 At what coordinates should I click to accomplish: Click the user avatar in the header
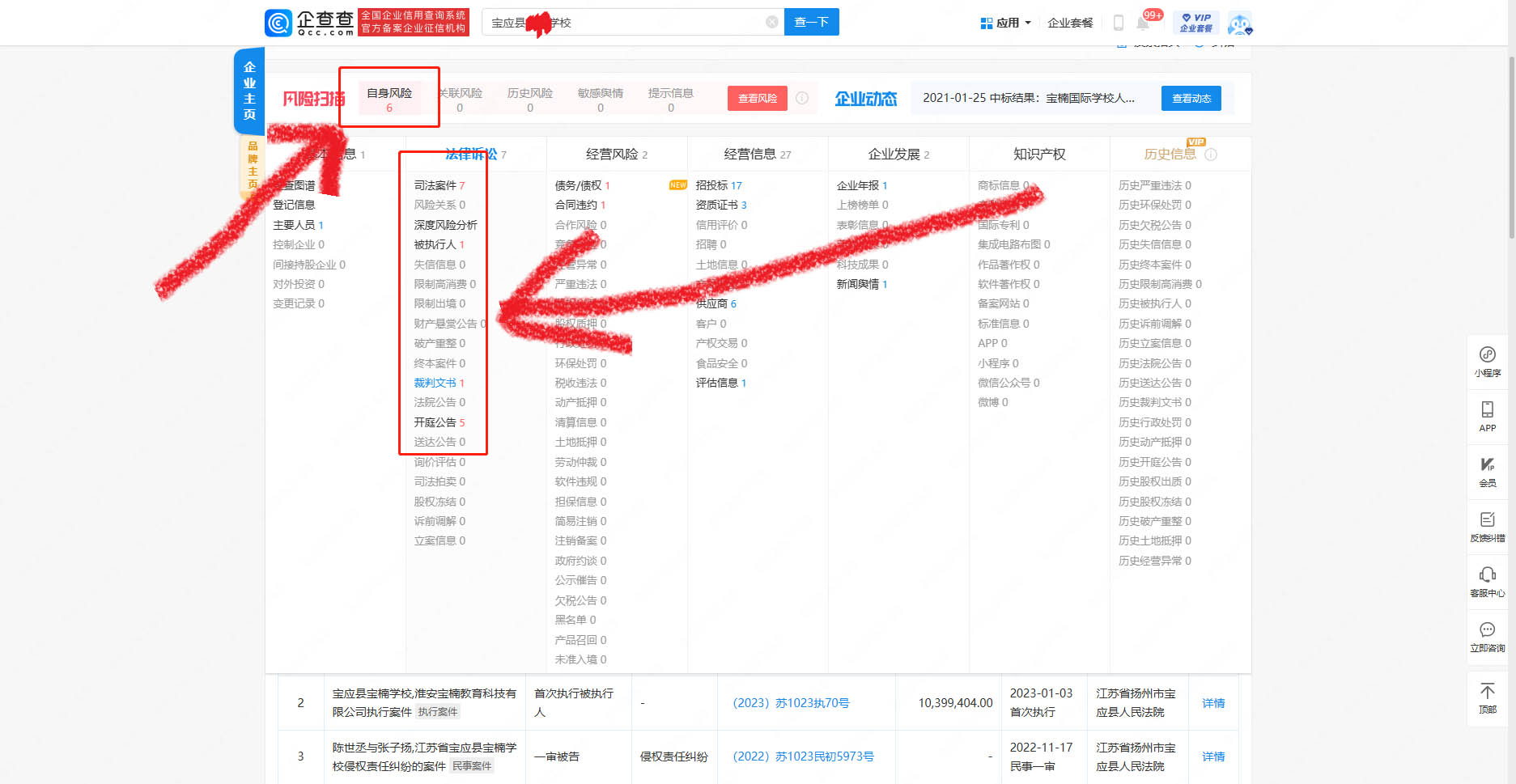1239,23
